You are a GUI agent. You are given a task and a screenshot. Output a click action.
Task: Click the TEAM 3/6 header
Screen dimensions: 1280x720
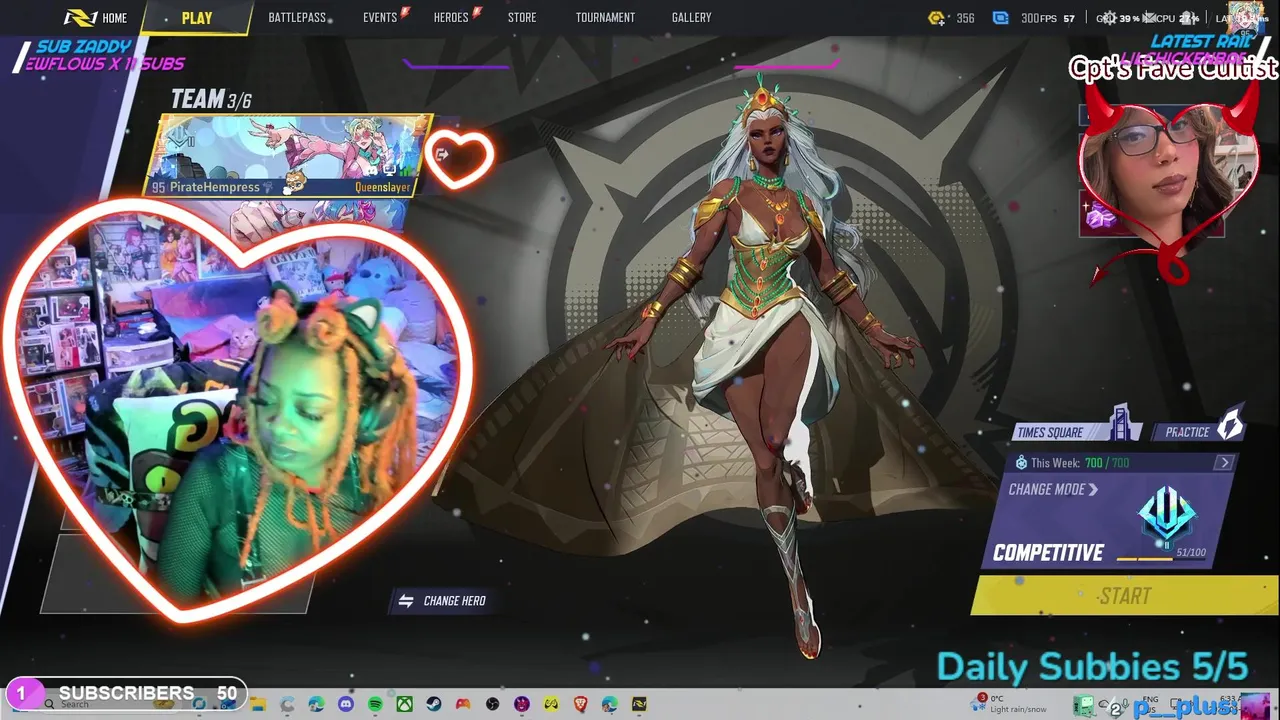click(210, 99)
